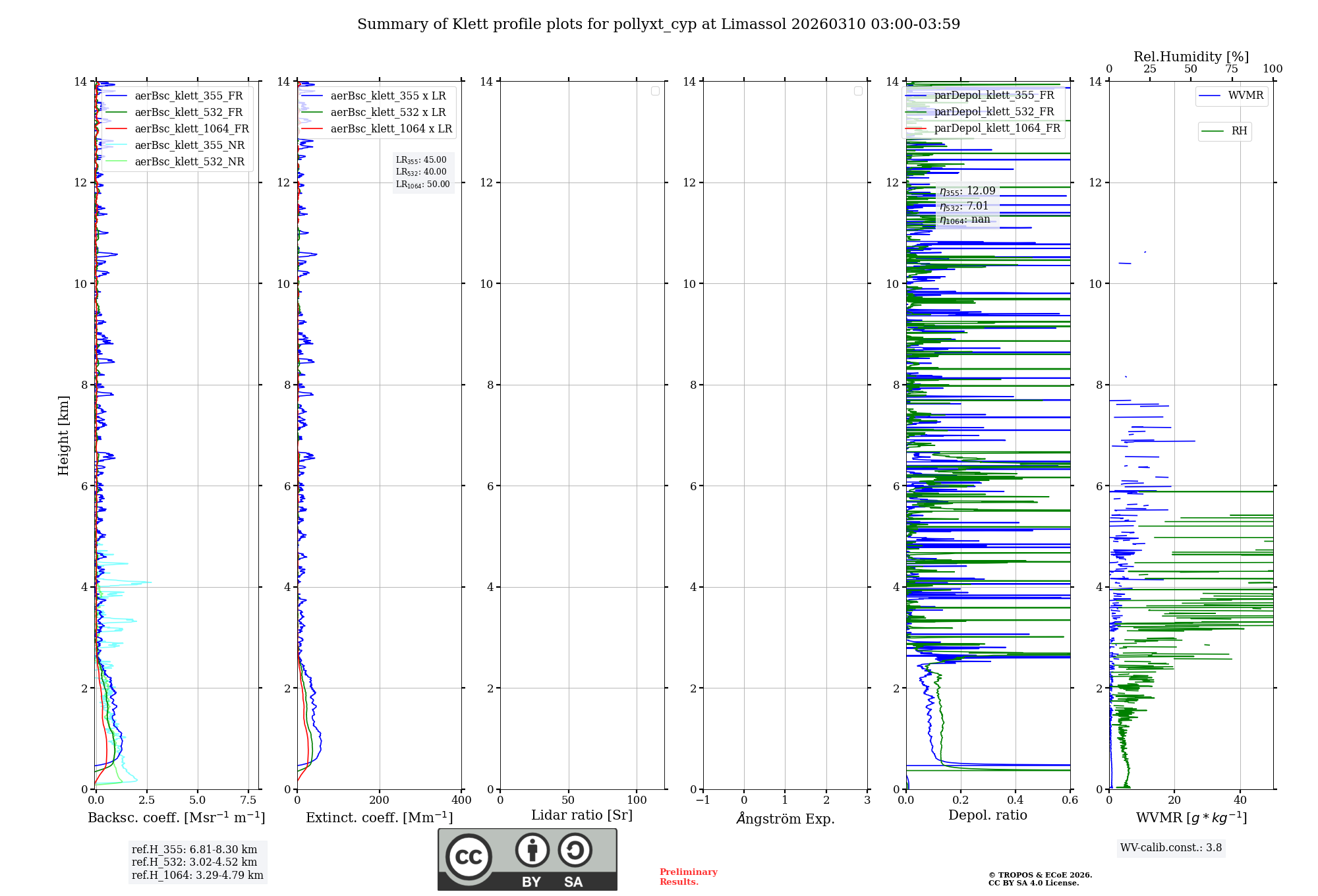Screen dimensions: 1318x896
Task: Click the ref.H_1064 reference height text
Action: (x=197, y=876)
